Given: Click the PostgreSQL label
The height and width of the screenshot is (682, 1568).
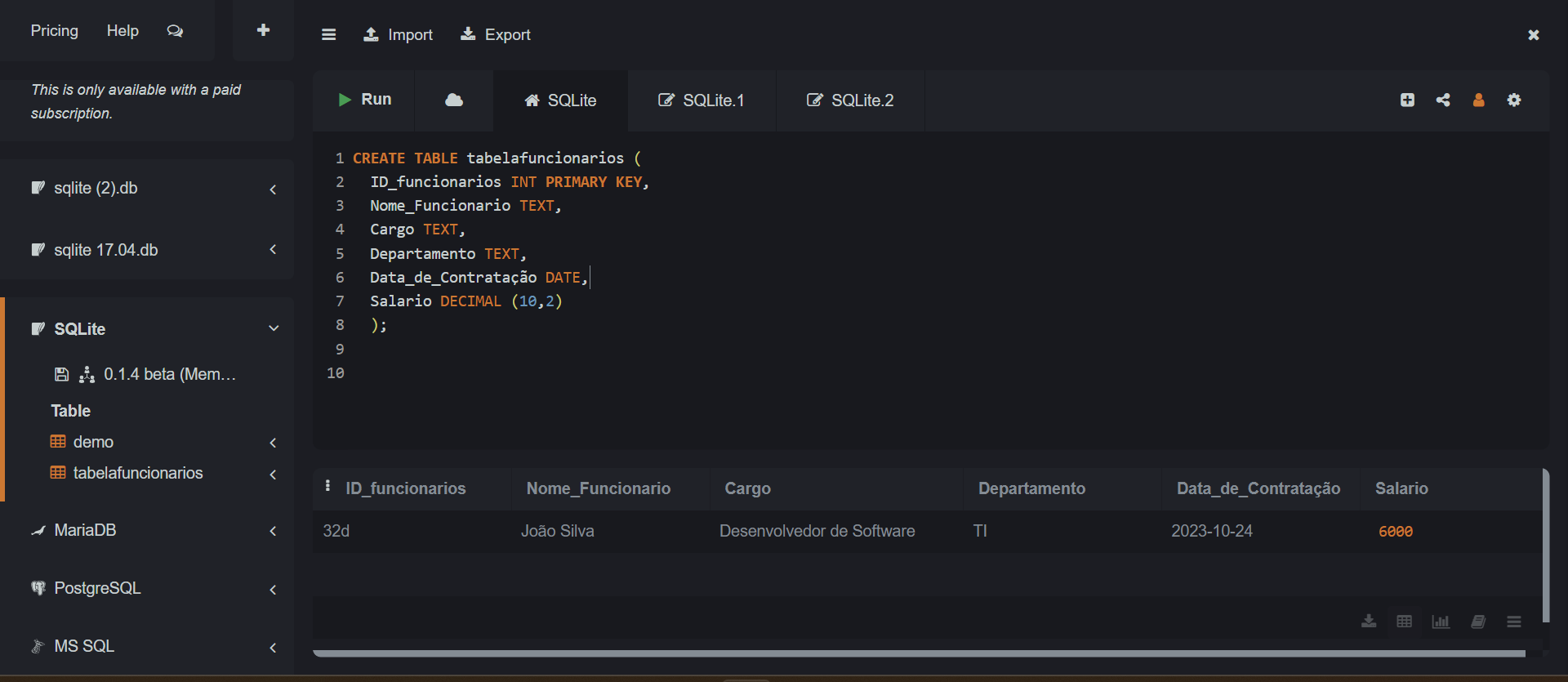Looking at the screenshot, I should point(97,588).
